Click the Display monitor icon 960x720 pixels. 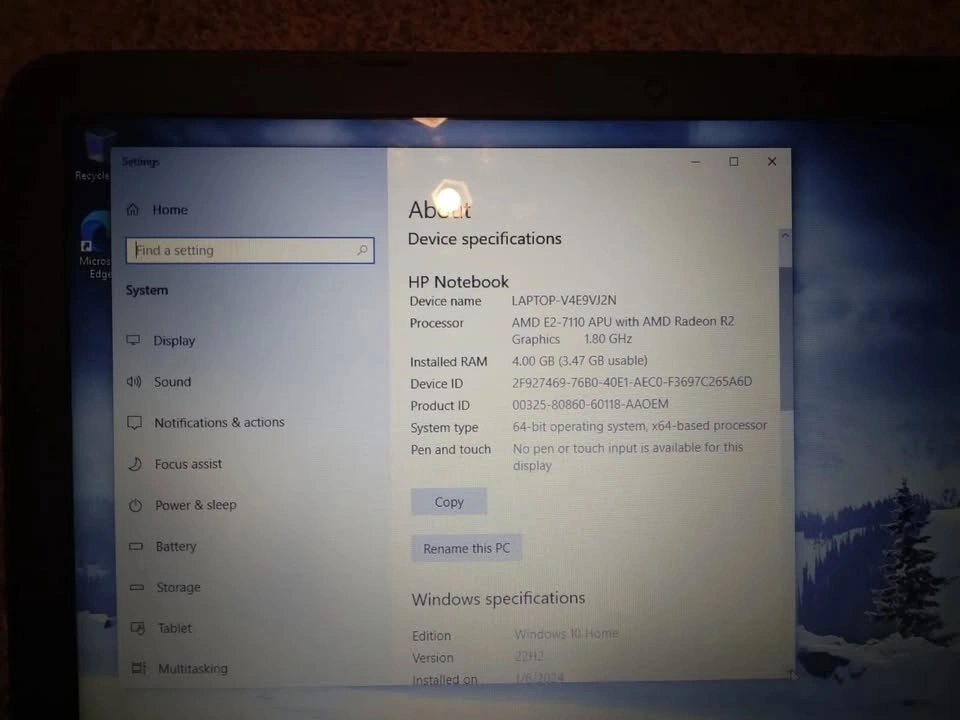click(x=134, y=341)
